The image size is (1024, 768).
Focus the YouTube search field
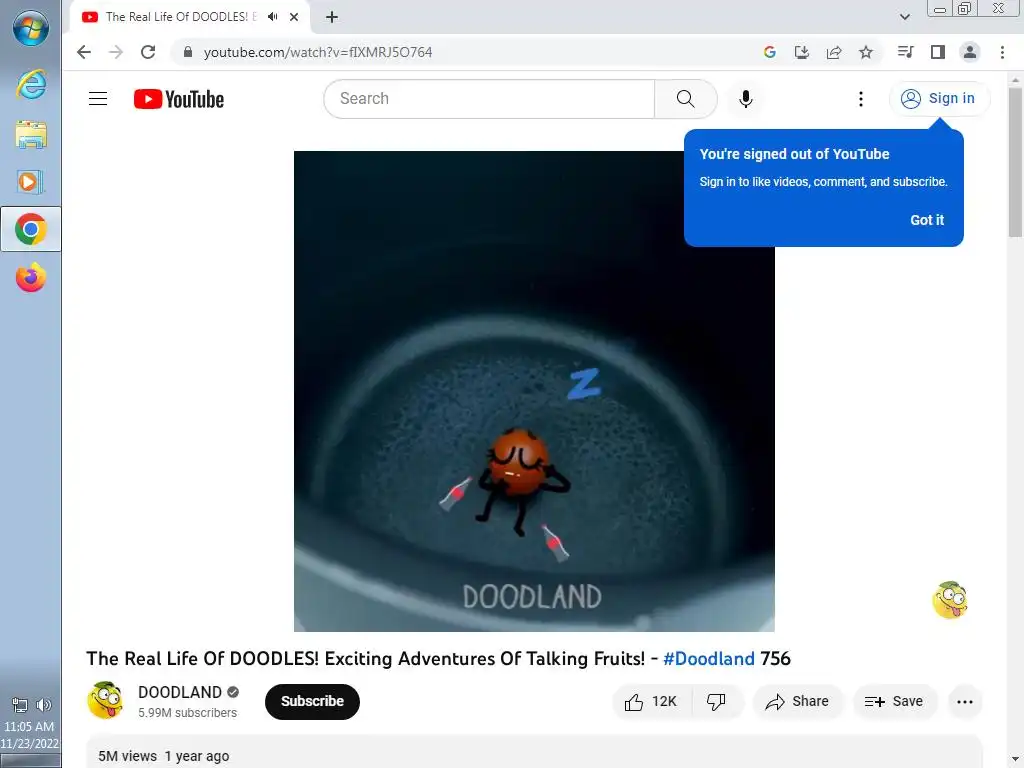pyautogui.click(x=489, y=99)
